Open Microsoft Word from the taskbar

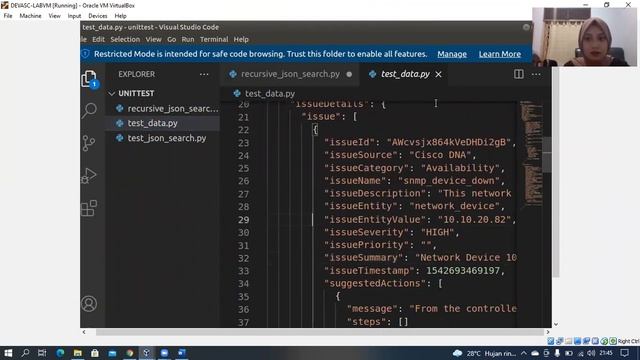click(182, 353)
